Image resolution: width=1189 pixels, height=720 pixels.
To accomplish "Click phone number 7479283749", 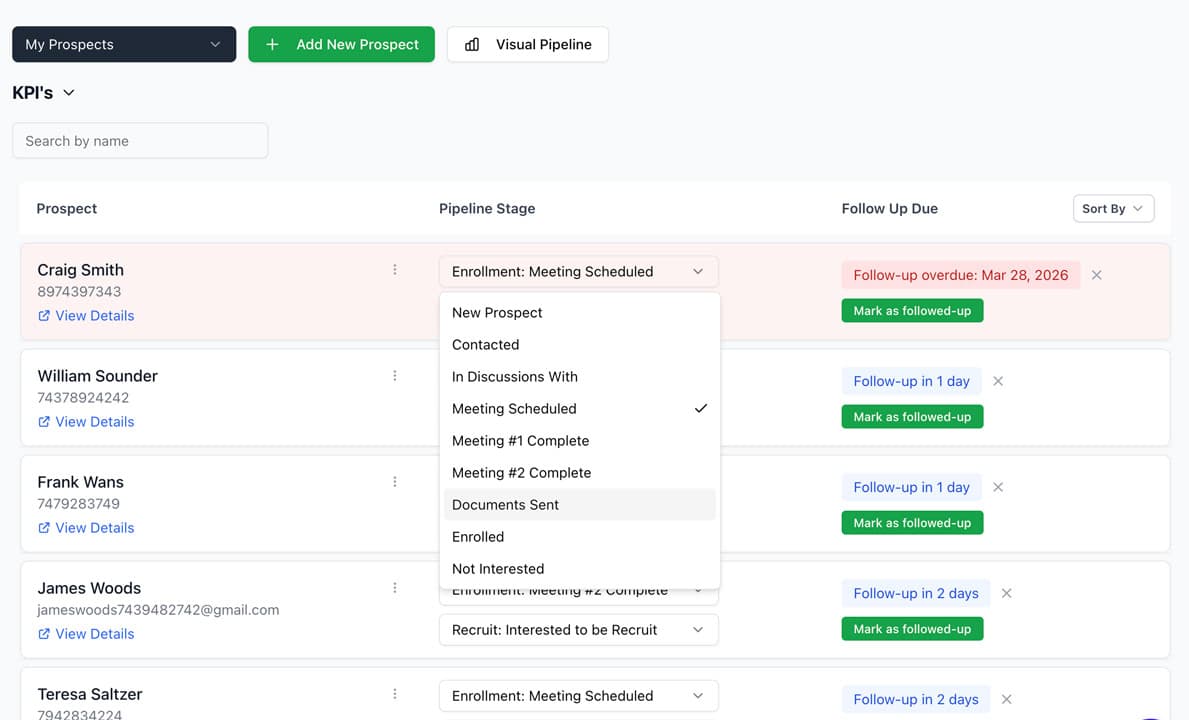I will coord(79,504).
